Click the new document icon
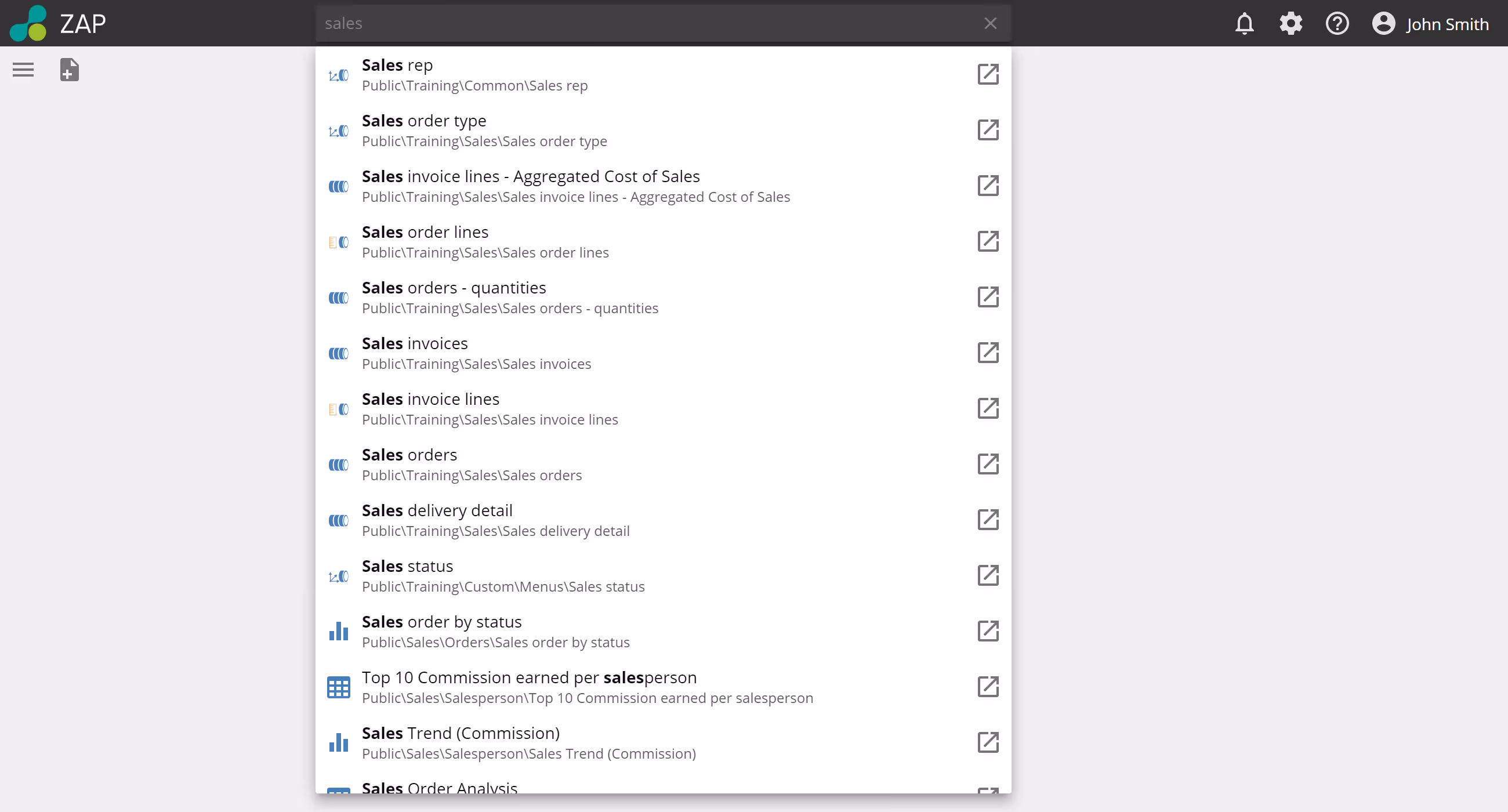 tap(69, 70)
